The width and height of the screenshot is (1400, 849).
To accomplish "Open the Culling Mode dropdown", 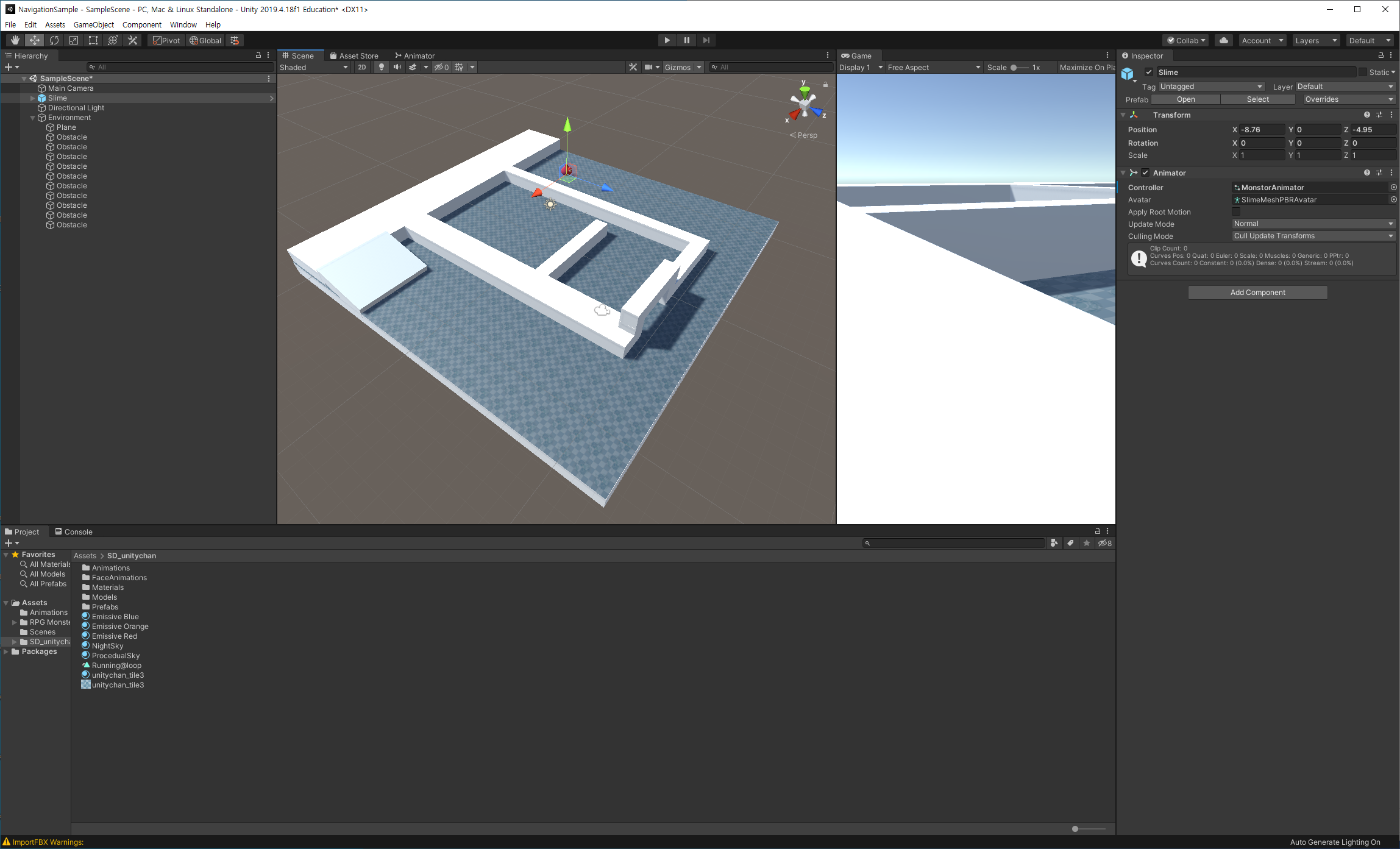I will [x=1313, y=236].
